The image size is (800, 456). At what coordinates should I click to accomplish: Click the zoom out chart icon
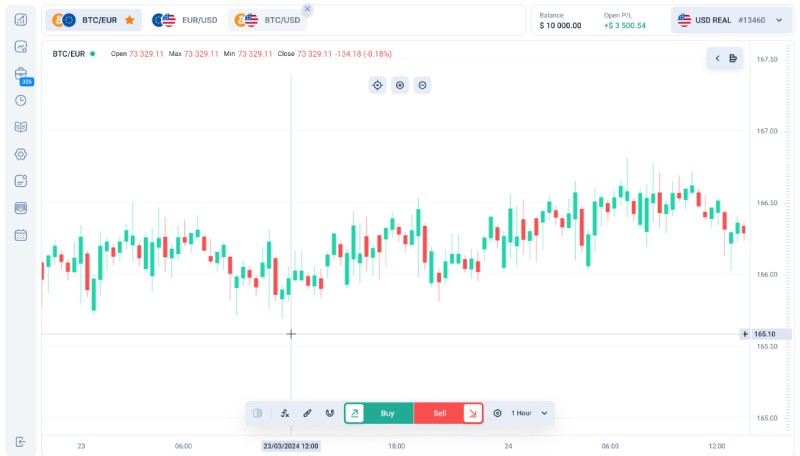(423, 85)
